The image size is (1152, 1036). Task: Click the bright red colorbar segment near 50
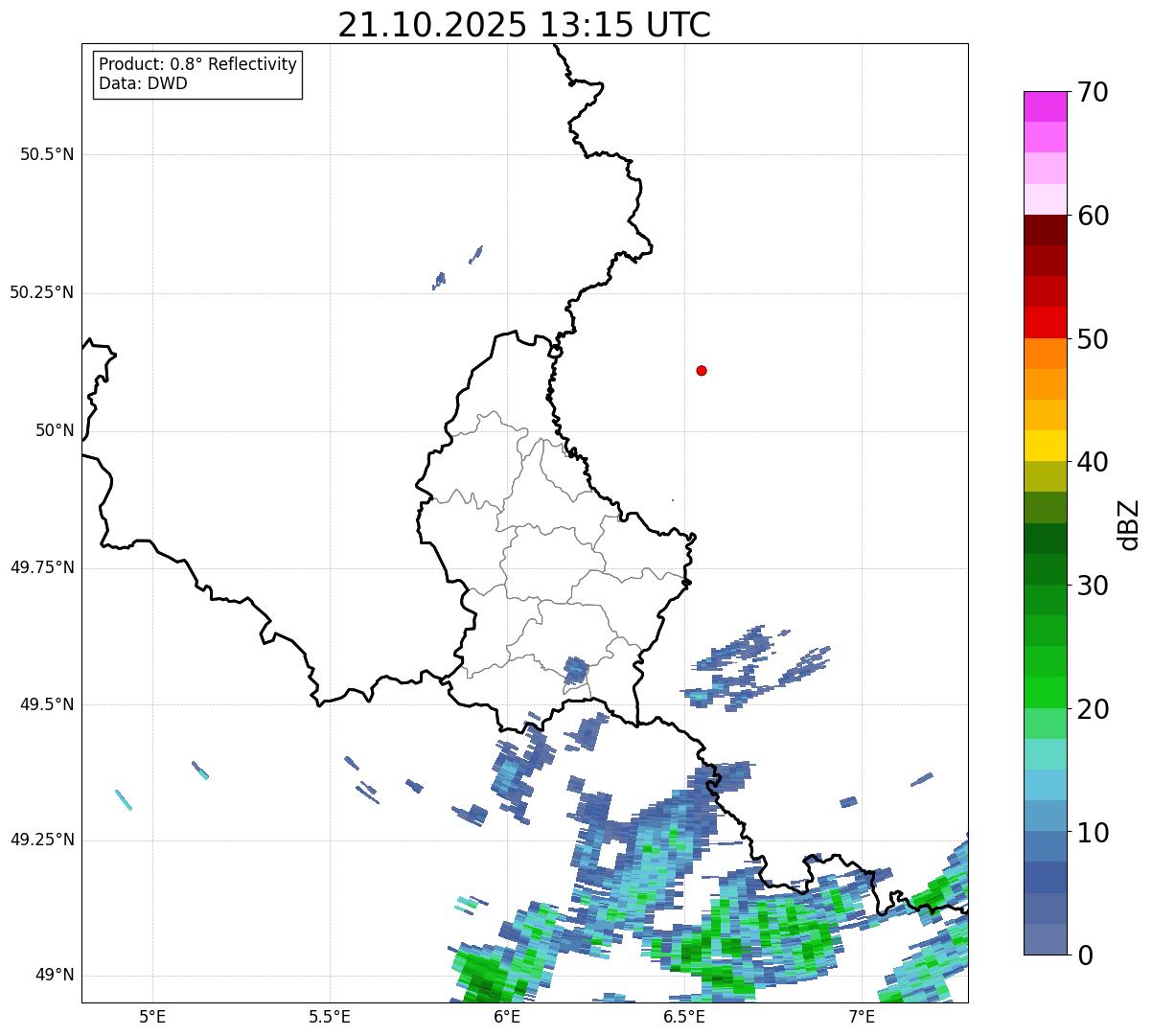click(x=1045, y=323)
